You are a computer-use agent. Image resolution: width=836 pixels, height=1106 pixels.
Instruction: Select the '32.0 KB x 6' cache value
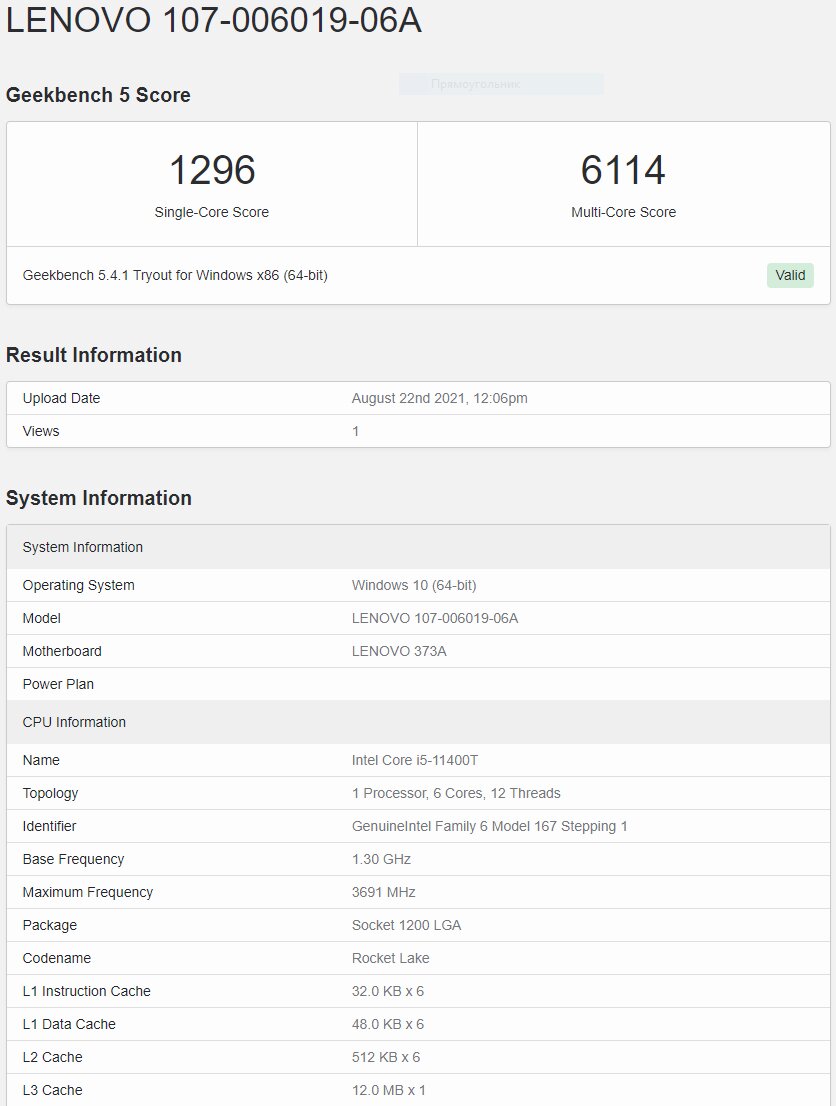click(x=388, y=992)
